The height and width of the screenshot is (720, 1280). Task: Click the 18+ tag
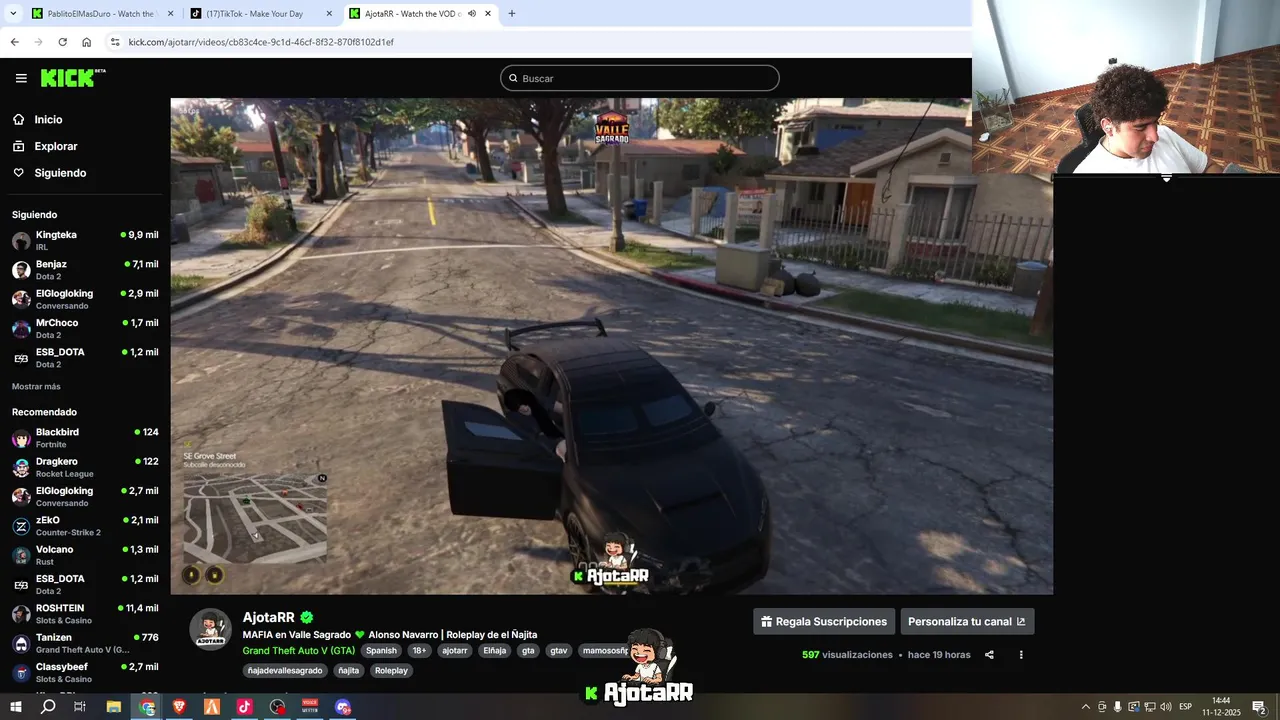pyautogui.click(x=419, y=651)
